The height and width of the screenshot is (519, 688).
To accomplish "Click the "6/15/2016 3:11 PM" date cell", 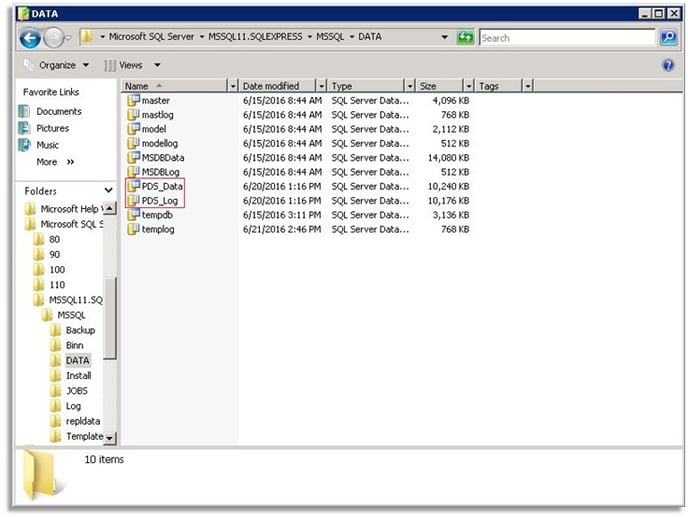I will click(282, 215).
